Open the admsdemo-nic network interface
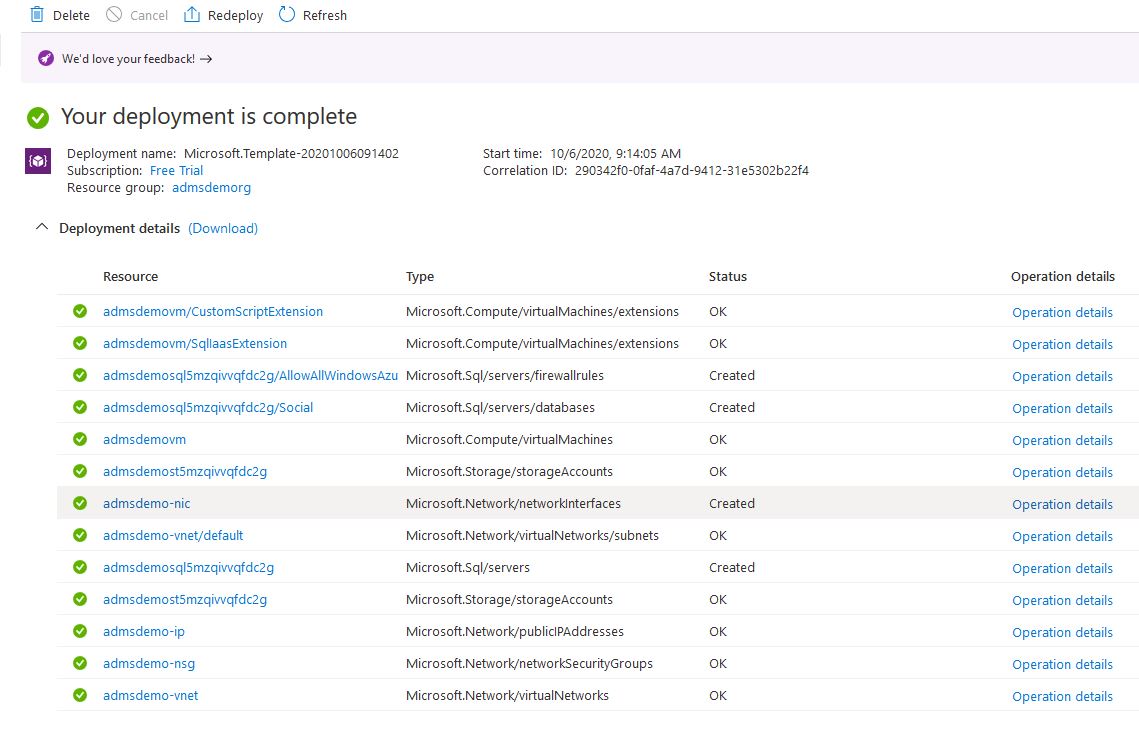Screen dimensions: 1139x732 tap(147, 503)
